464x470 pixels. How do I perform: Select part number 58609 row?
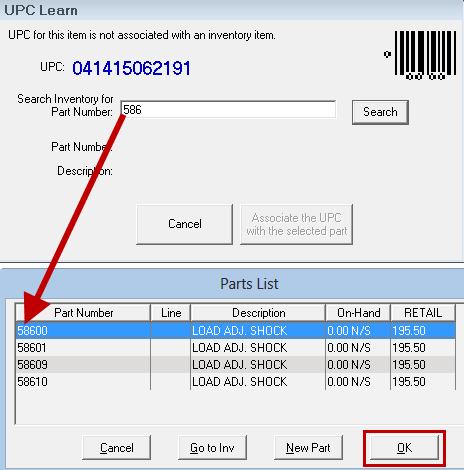coord(236,365)
